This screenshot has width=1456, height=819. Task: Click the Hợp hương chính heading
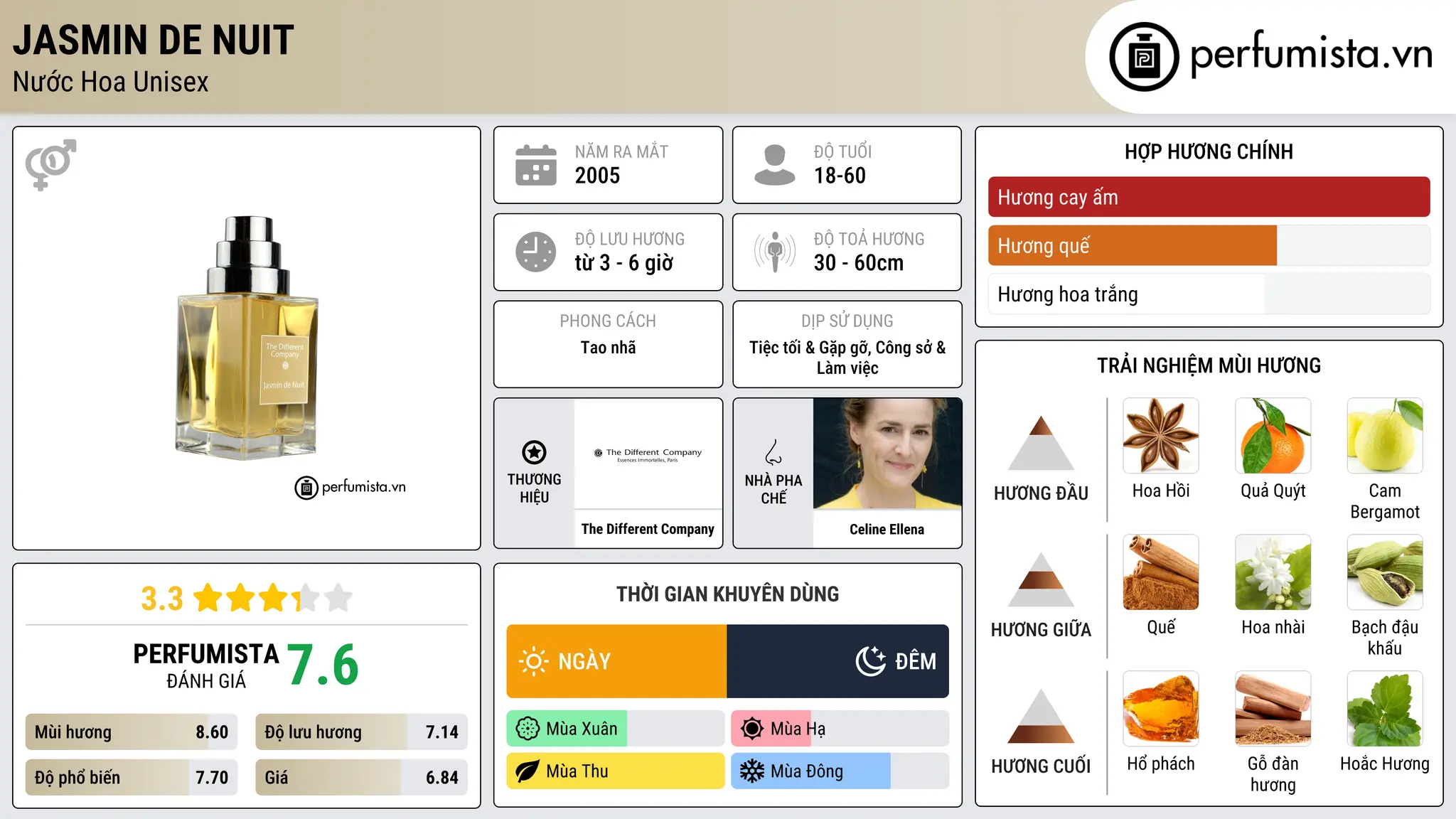[1209, 151]
